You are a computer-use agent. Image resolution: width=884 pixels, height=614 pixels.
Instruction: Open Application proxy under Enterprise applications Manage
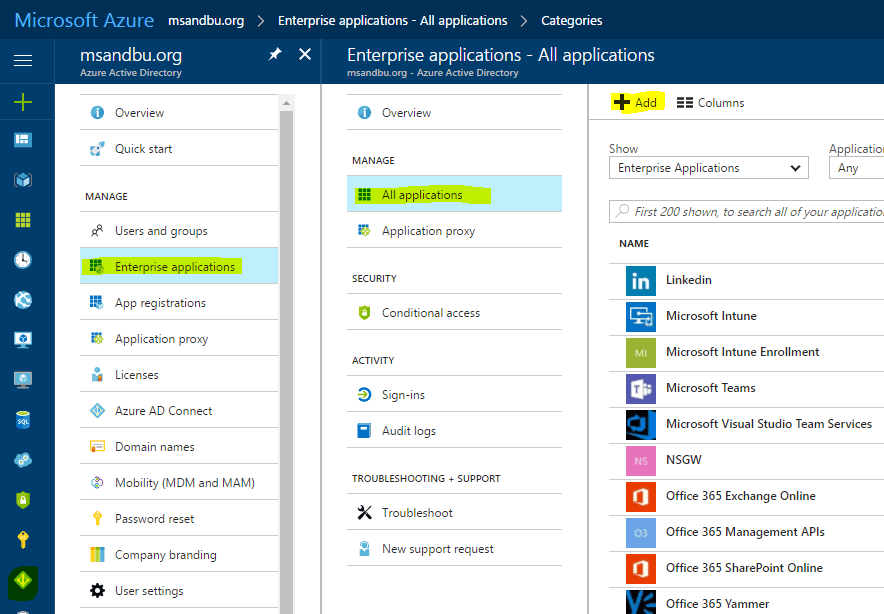454,231
